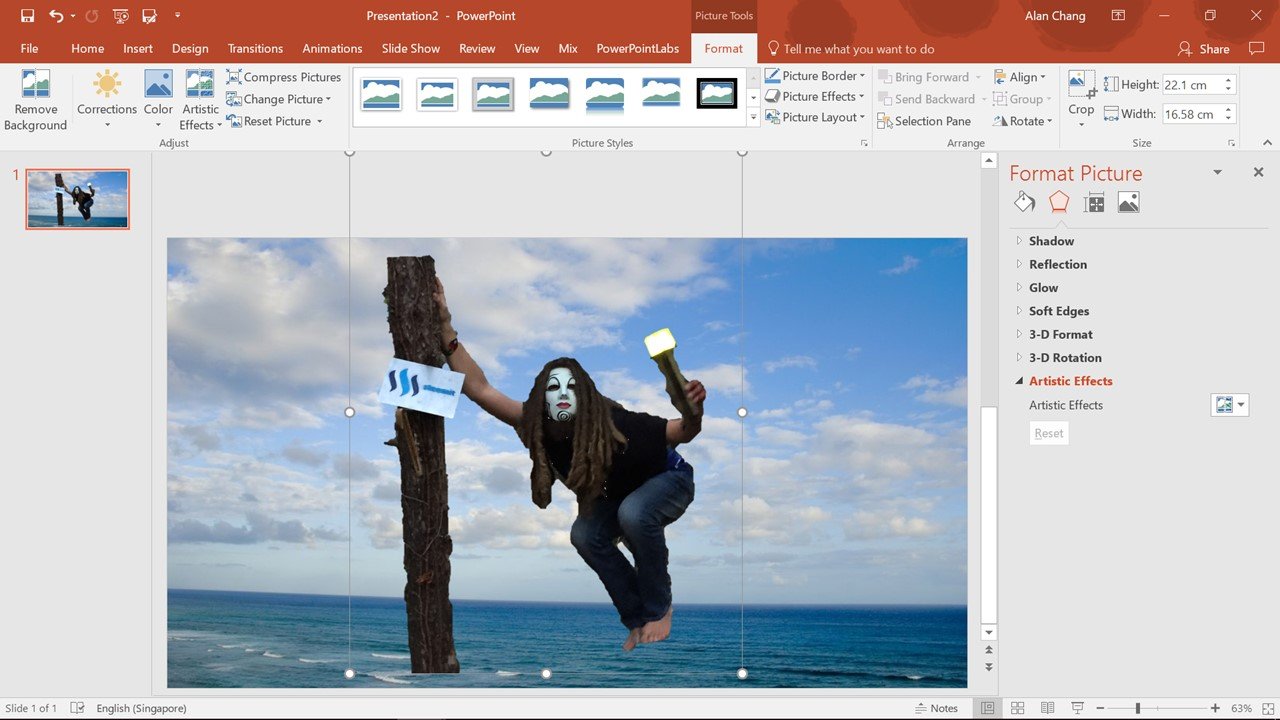Open the Size & Properties pane icon
The image size is (1280, 720).
click(1094, 203)
